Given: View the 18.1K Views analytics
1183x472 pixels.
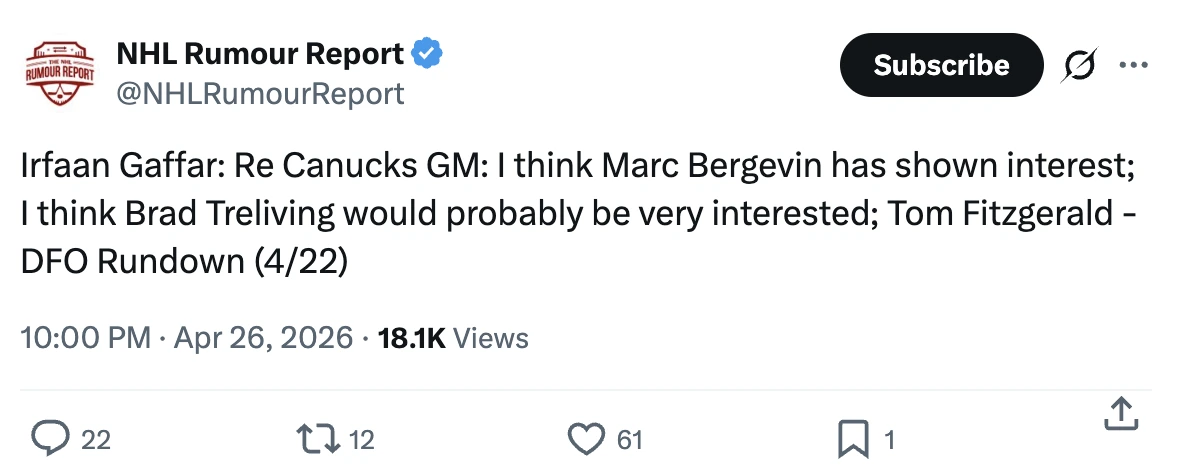Looking at the screenshot, I should click(452, 338).
